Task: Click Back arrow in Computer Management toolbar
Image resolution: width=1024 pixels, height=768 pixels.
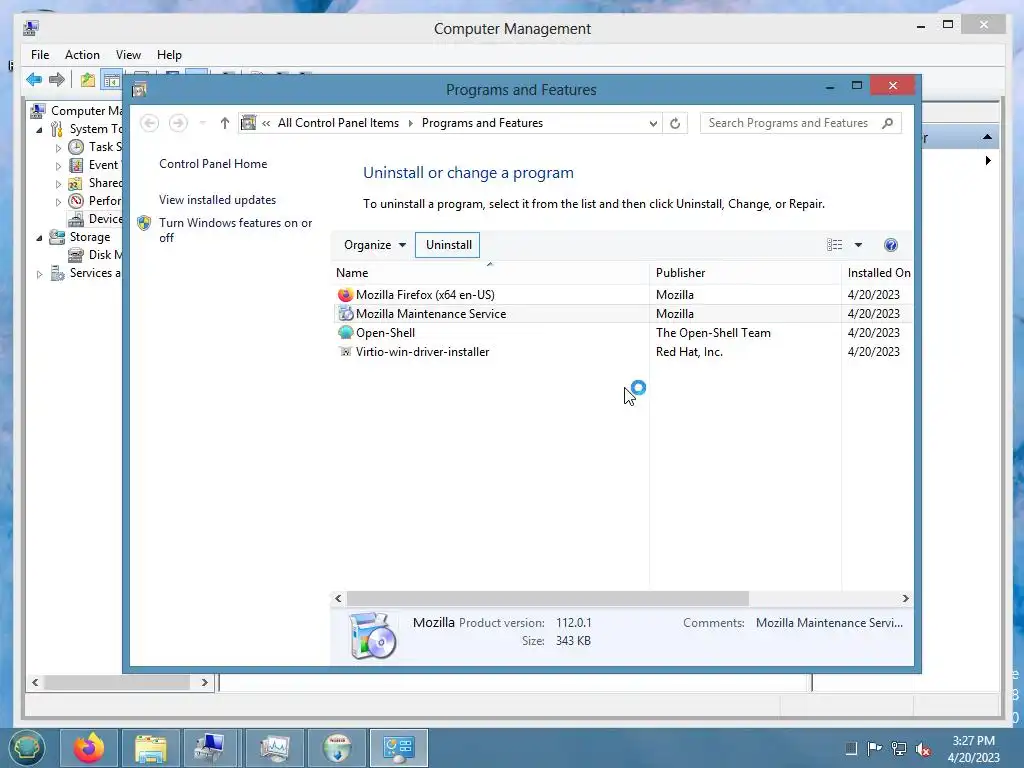Action: [34, 80]
